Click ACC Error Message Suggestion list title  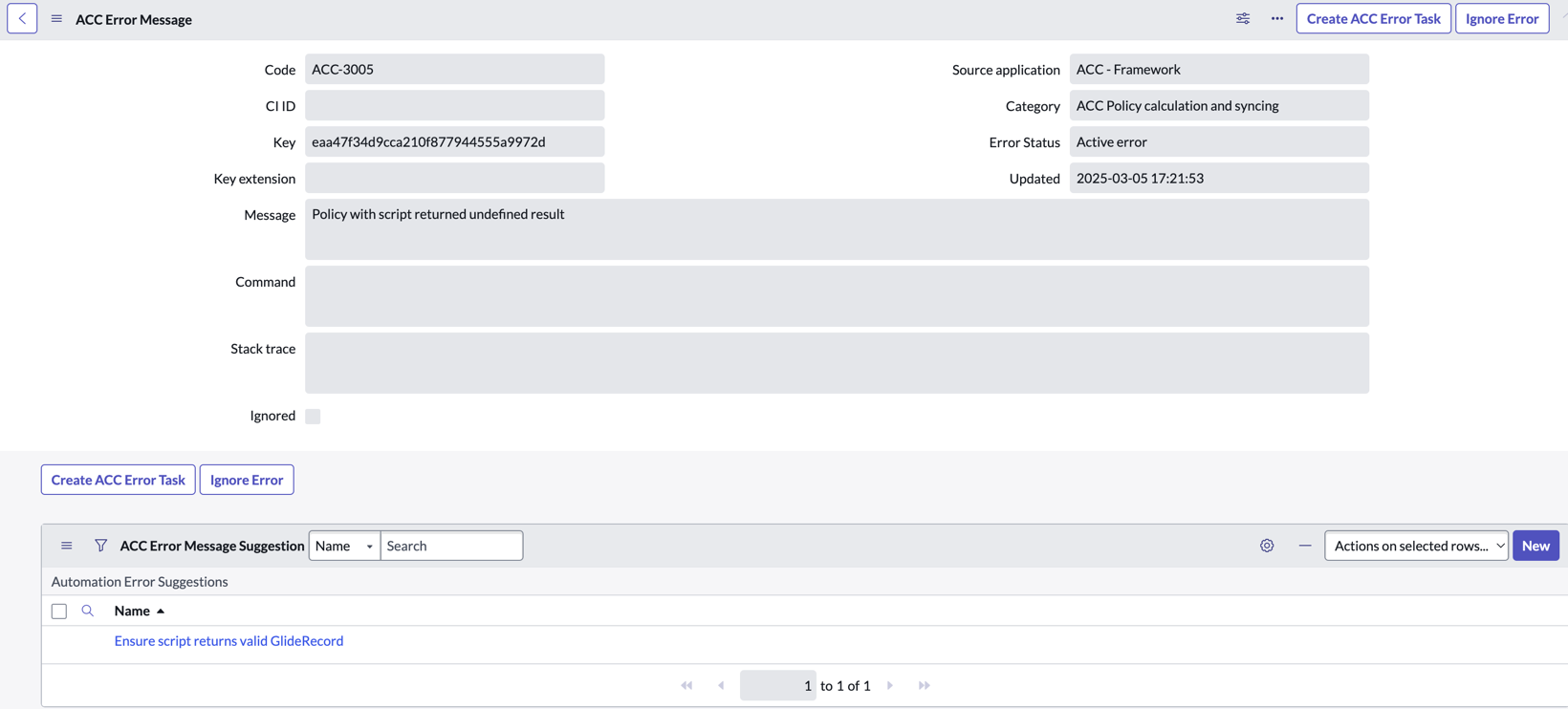(212, 546)
